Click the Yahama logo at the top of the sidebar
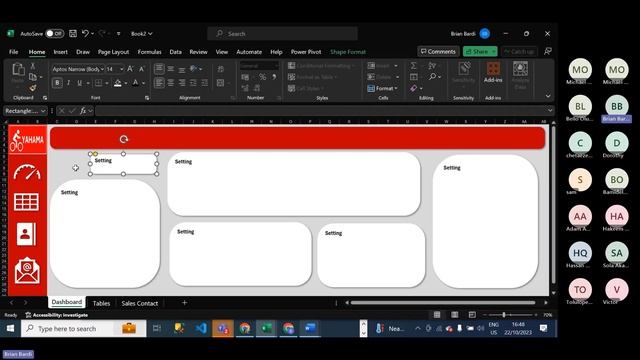Viewport: 640px width, 360px height. [27, 140]
